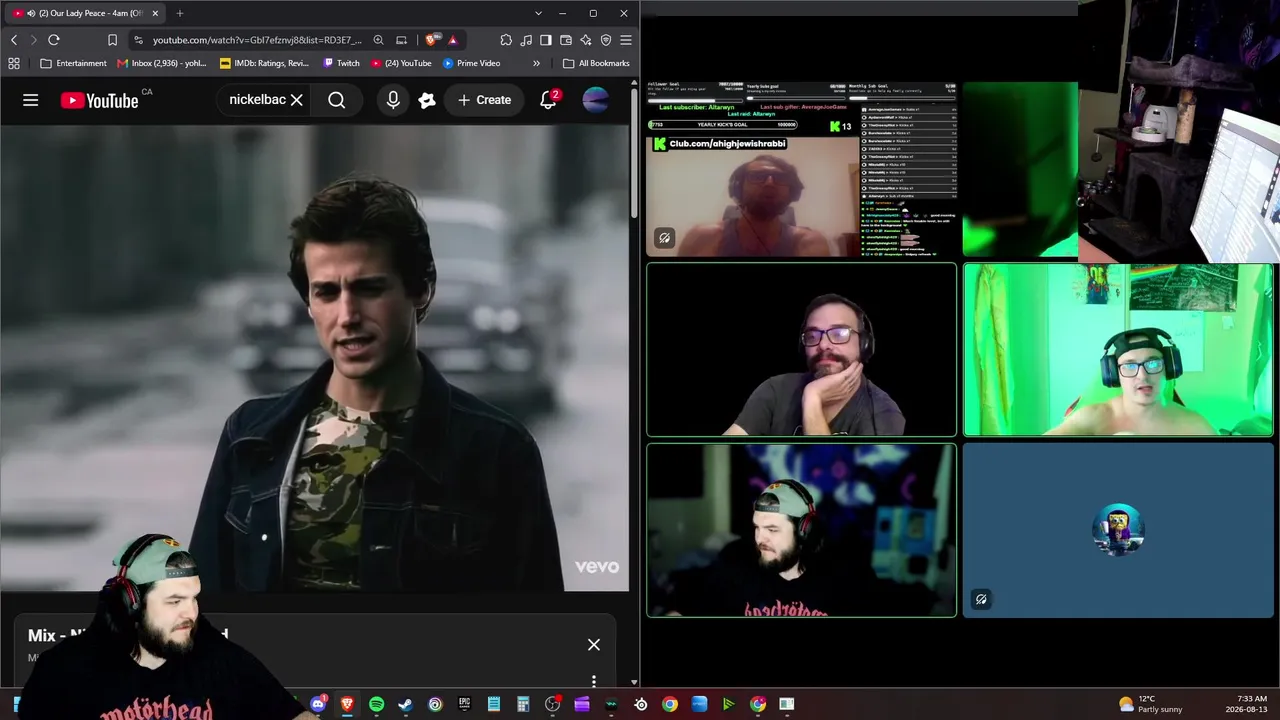Open the browser main hamburger menu

pyautogui.click(x=626, y=40)
